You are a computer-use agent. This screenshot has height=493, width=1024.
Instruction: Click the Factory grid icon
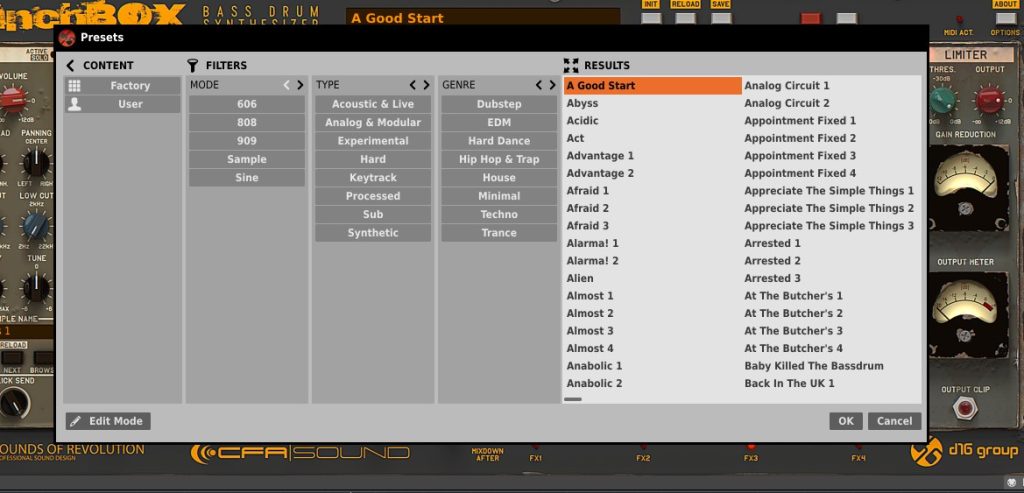click(74, 86)
